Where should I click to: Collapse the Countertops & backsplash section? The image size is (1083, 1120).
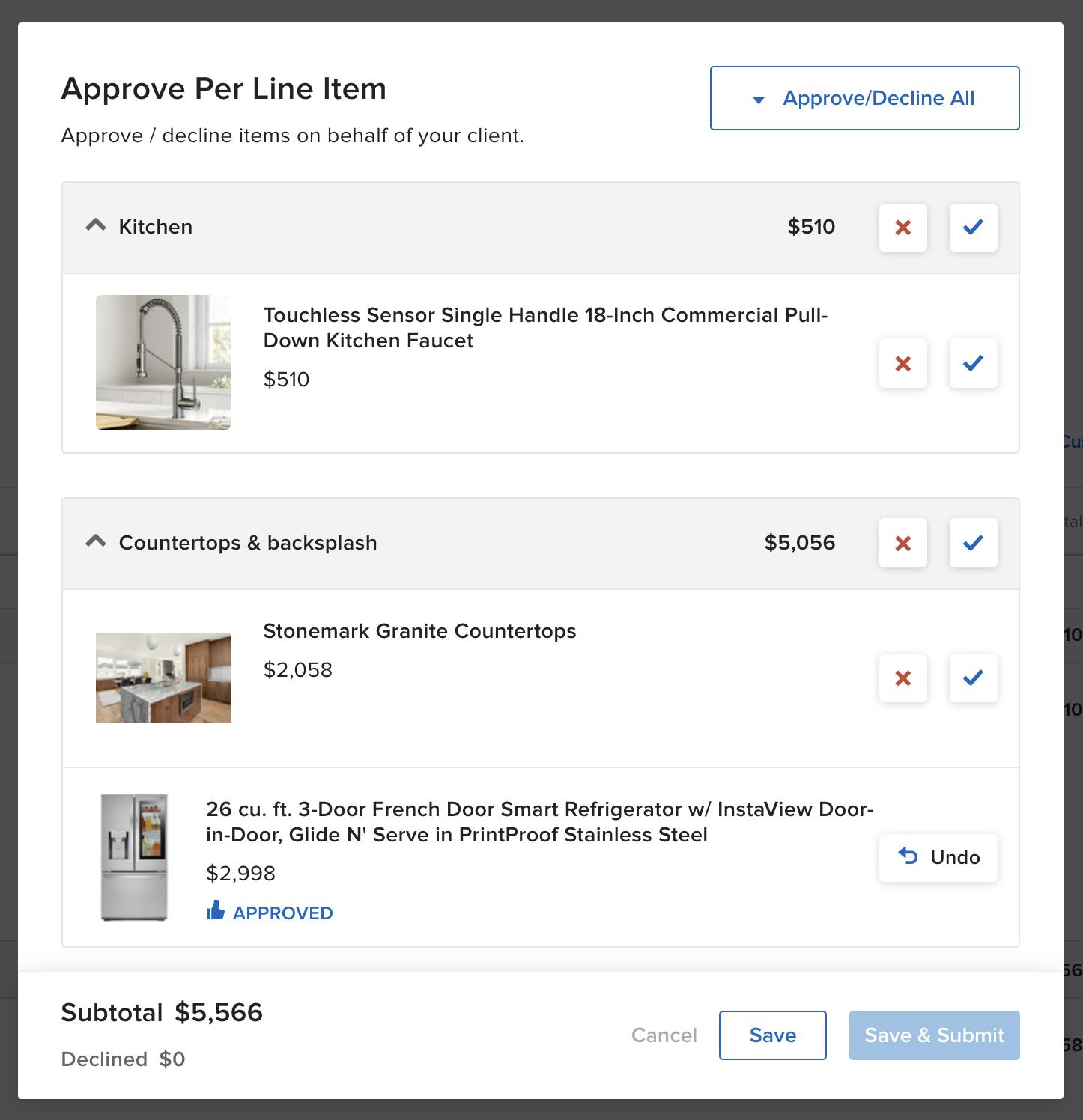click(96, 541)
